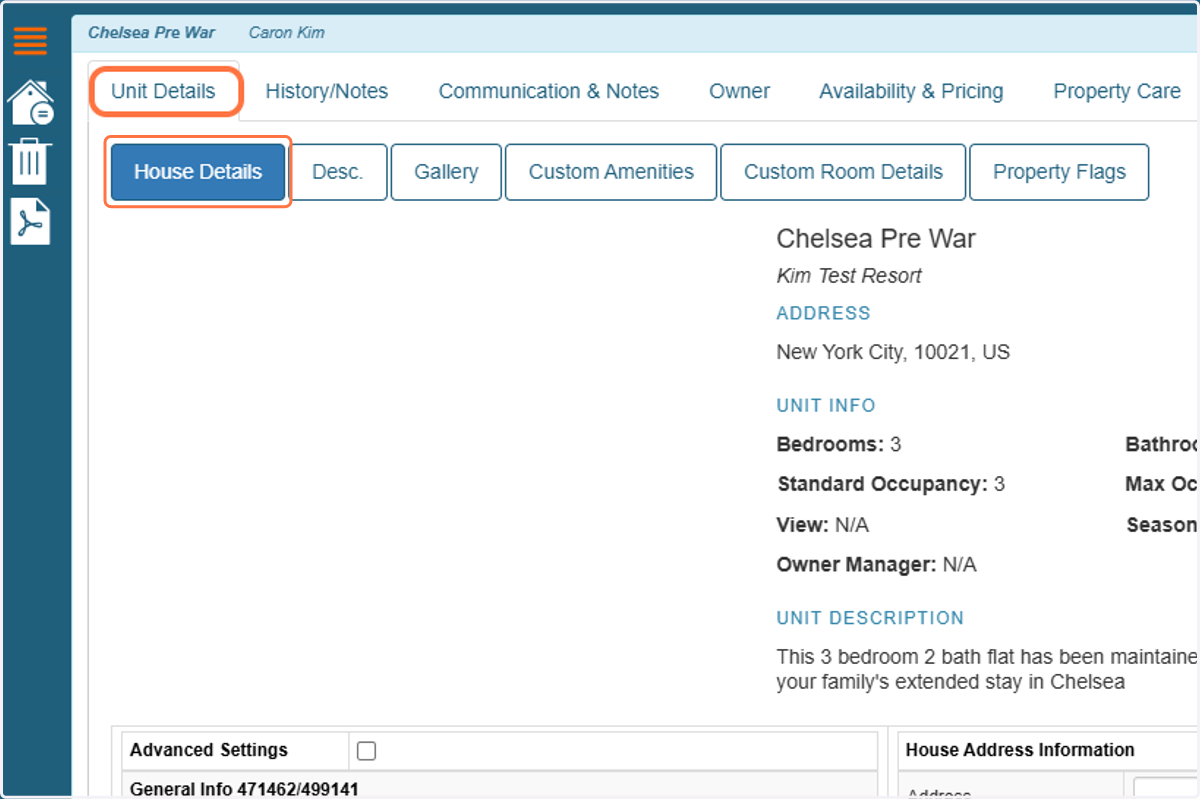Go to the Owner tab
1200x799 pixels.
click(739, 91)
